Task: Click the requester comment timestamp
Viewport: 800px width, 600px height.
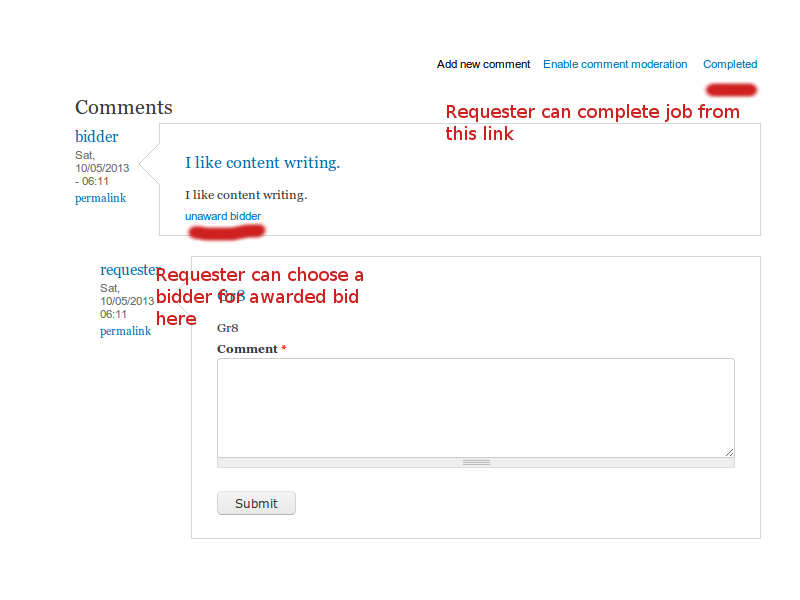Action: coord(127,299)
